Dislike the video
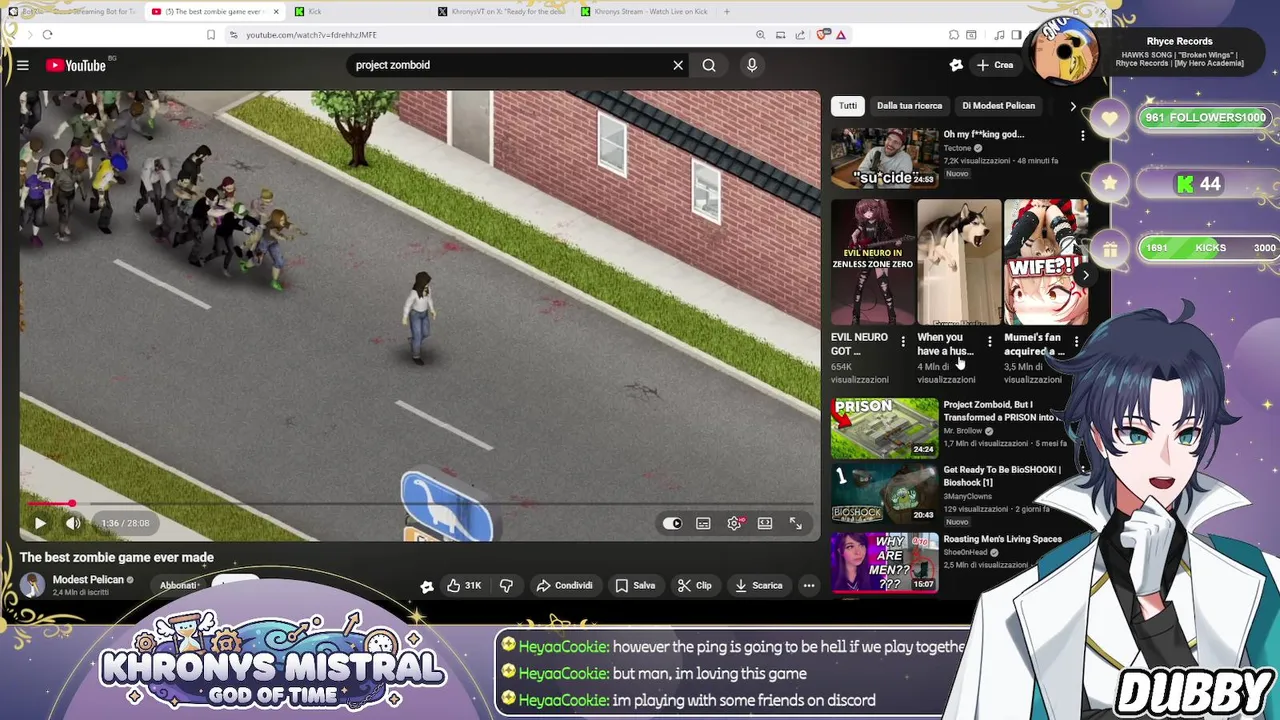The image size is (1280, 720). 506,585
